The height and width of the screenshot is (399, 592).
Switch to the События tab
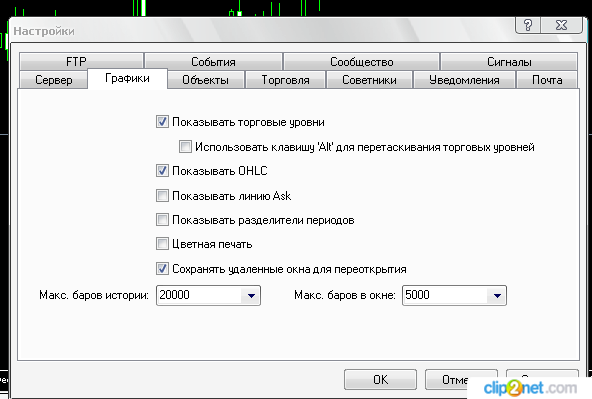pos(213,61)
